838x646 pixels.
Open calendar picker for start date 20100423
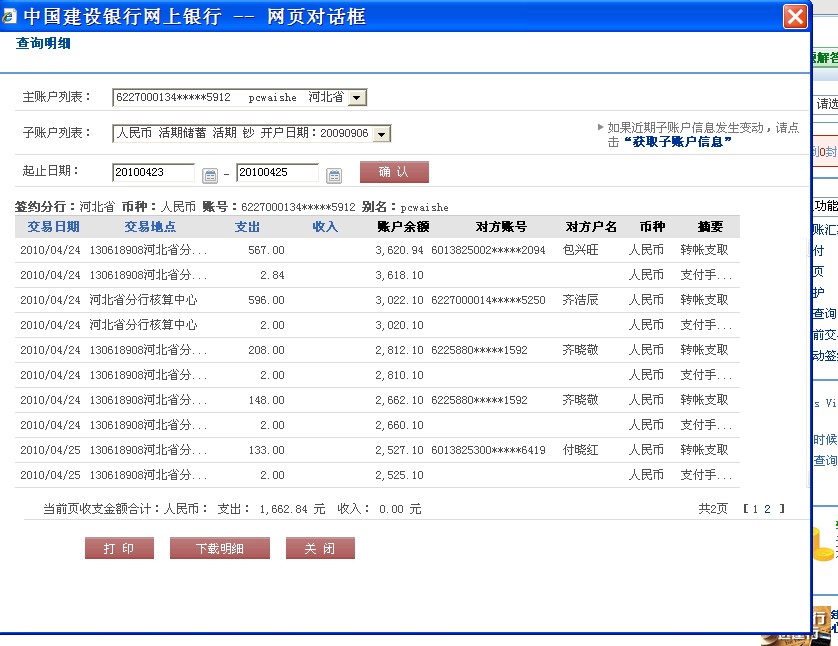[x=210, y=175]
